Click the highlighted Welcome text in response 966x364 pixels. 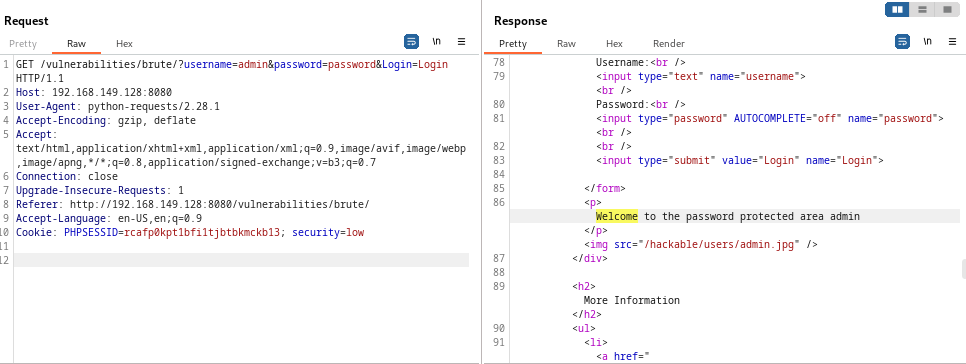tap(617, 216)
